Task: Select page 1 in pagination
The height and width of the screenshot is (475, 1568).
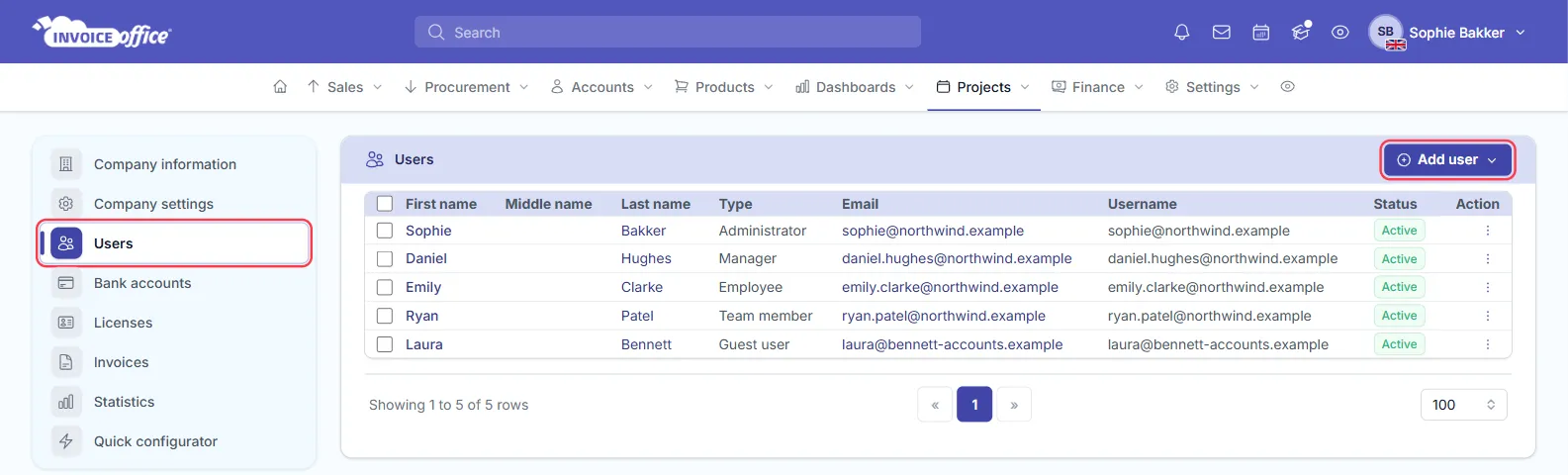Action: pos(974,405)
